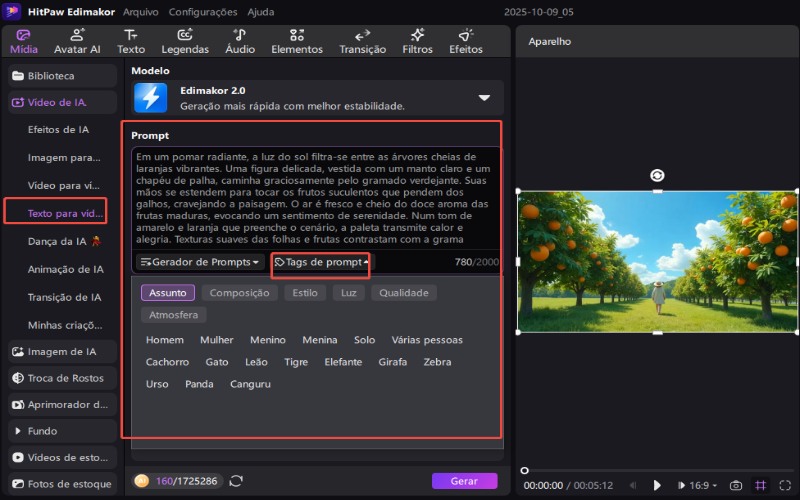
Task: Play the preview video
Action: click(657, 485)
